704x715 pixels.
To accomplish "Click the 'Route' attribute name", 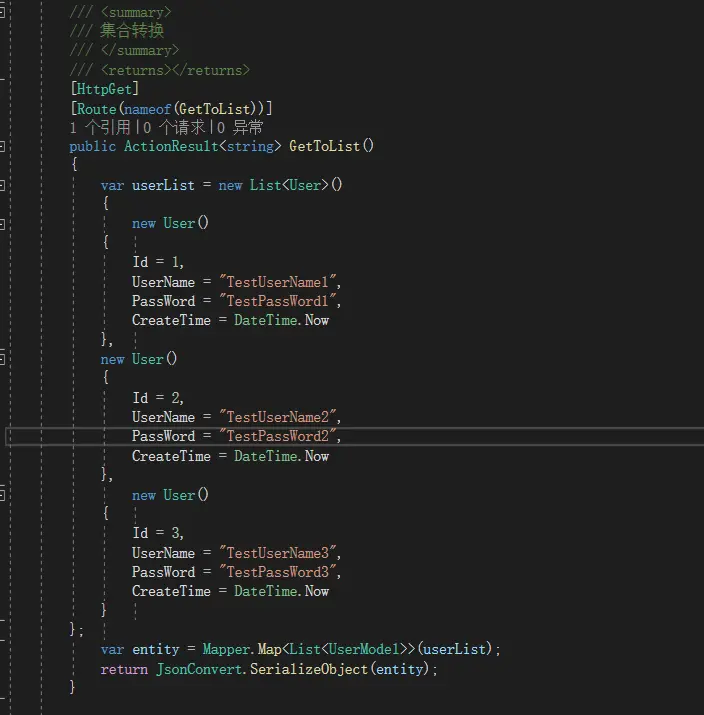I will coord(96,109).
